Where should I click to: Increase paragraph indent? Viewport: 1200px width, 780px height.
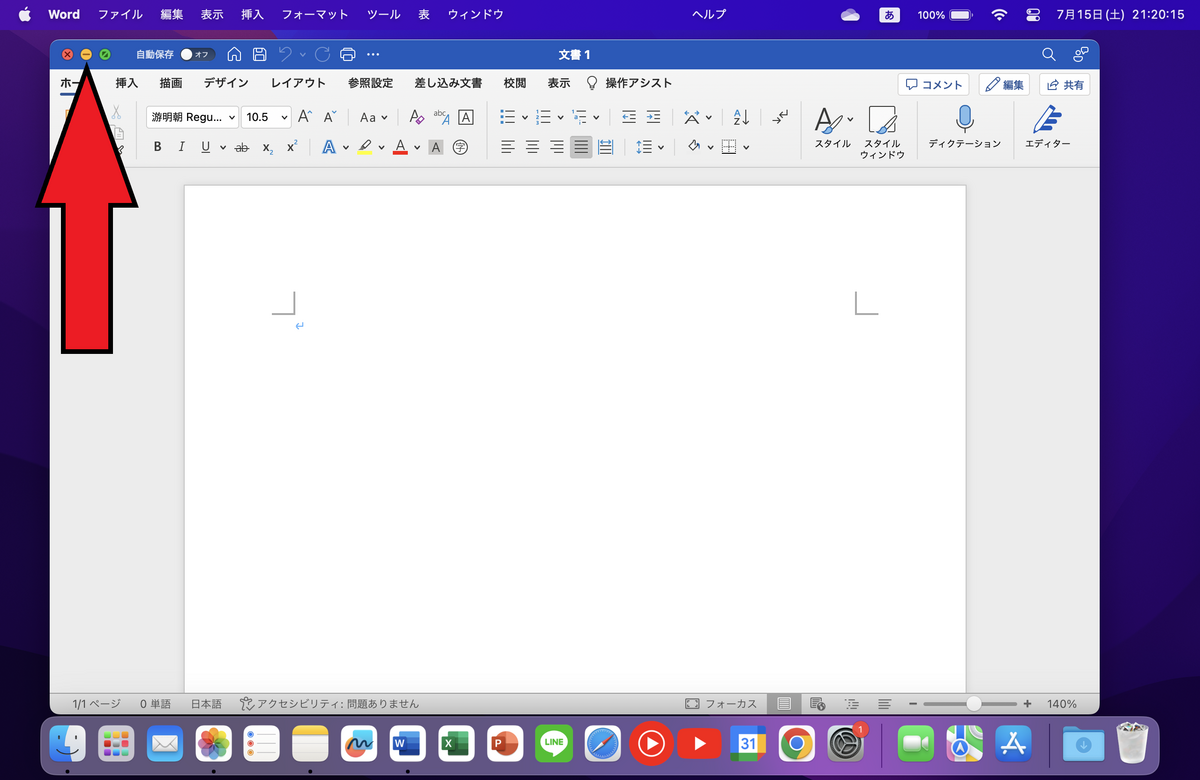click(653, 117)
